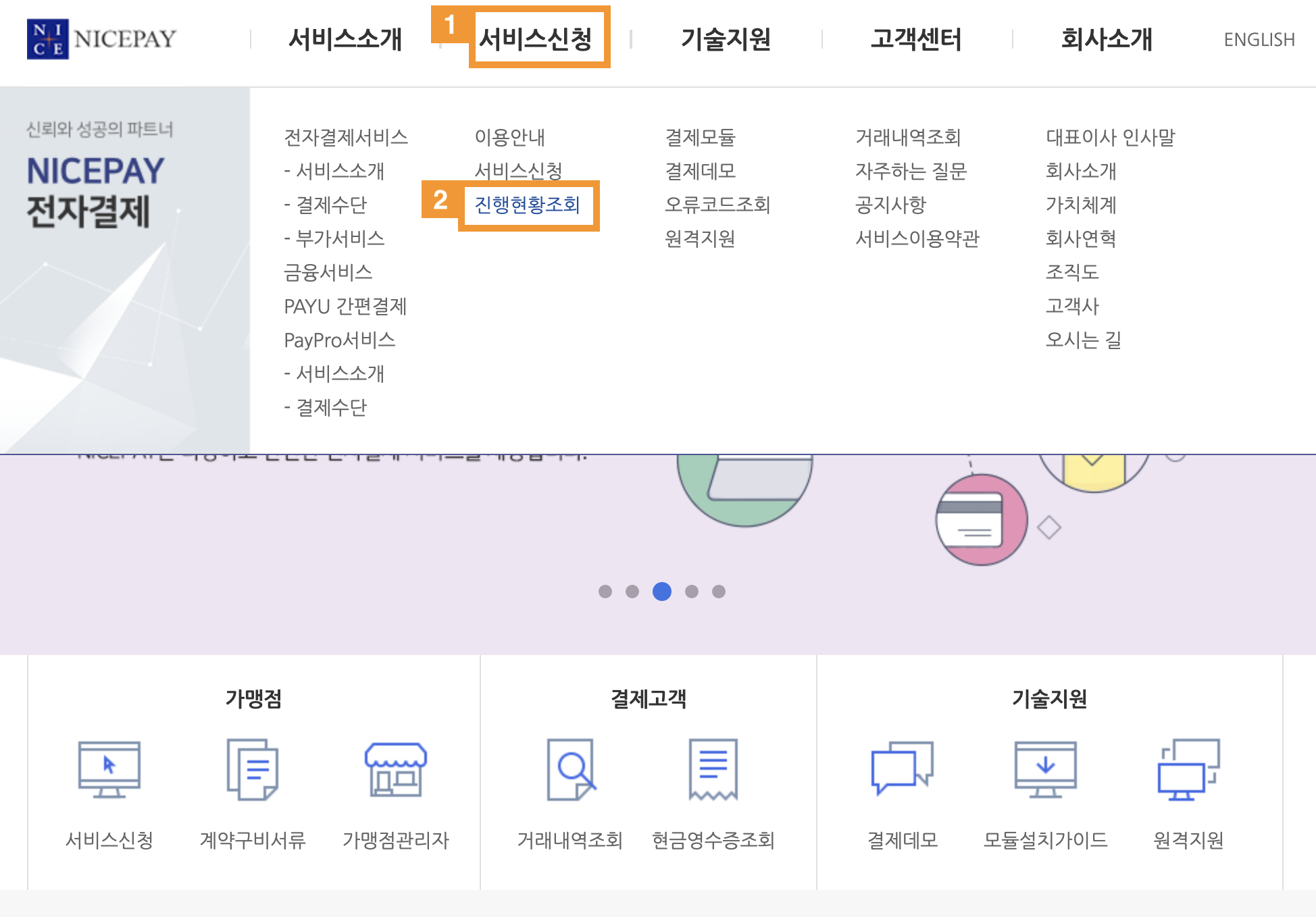Open the 현금영수증조회 receipt icon

pos(713,769)
